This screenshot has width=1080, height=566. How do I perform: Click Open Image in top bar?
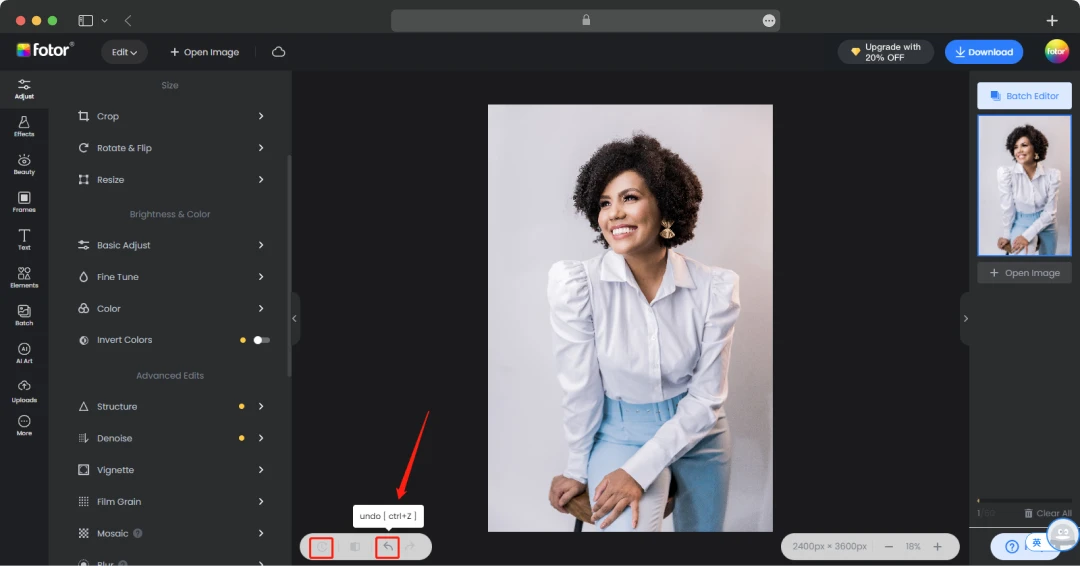[205, 52]
